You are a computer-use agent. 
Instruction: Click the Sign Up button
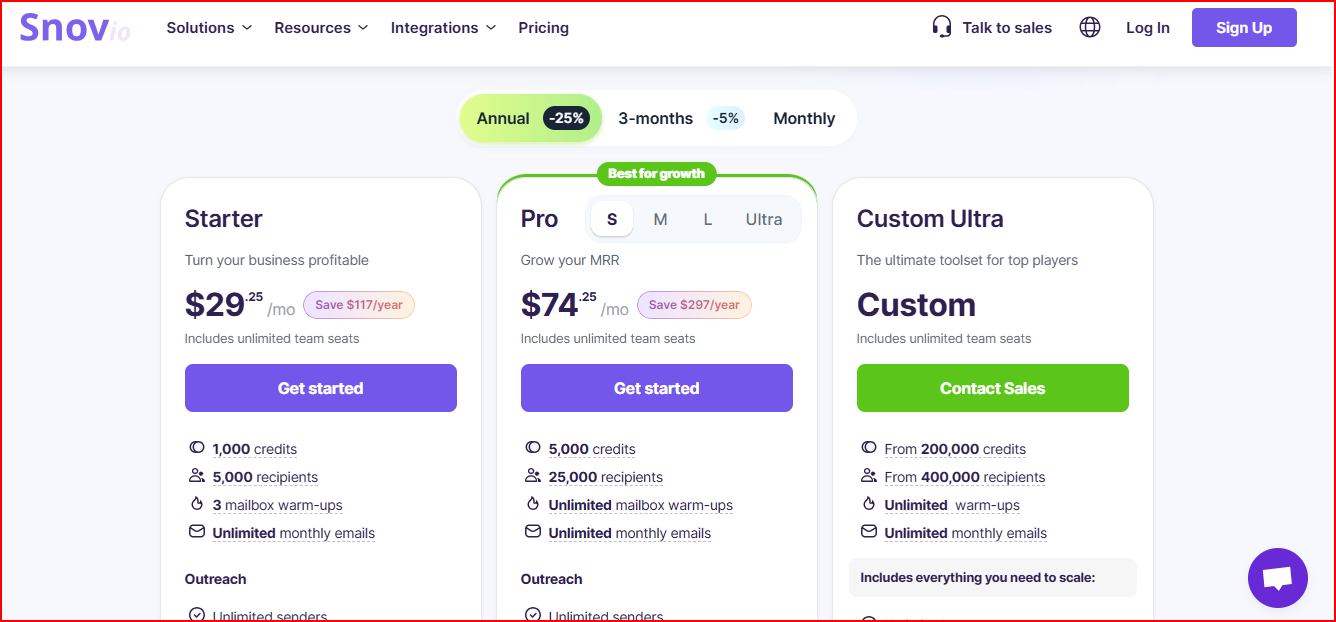point(1243,27)
